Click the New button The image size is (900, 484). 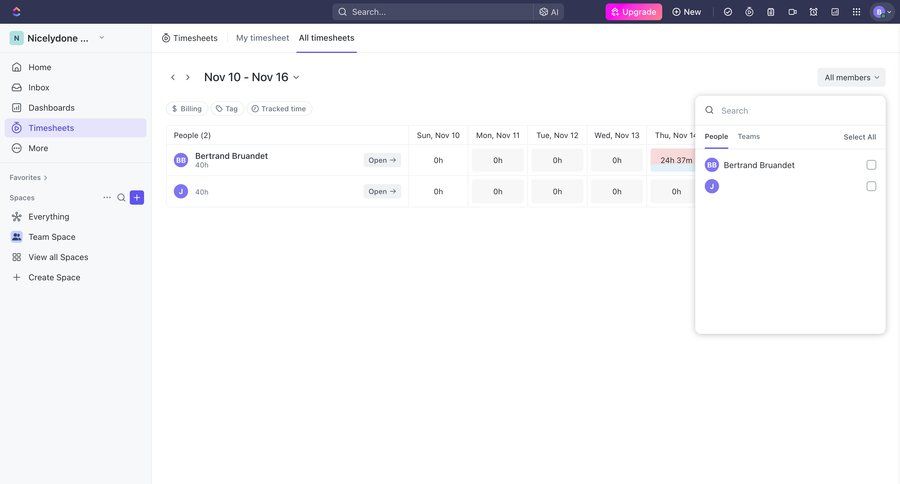pos(686,12)
